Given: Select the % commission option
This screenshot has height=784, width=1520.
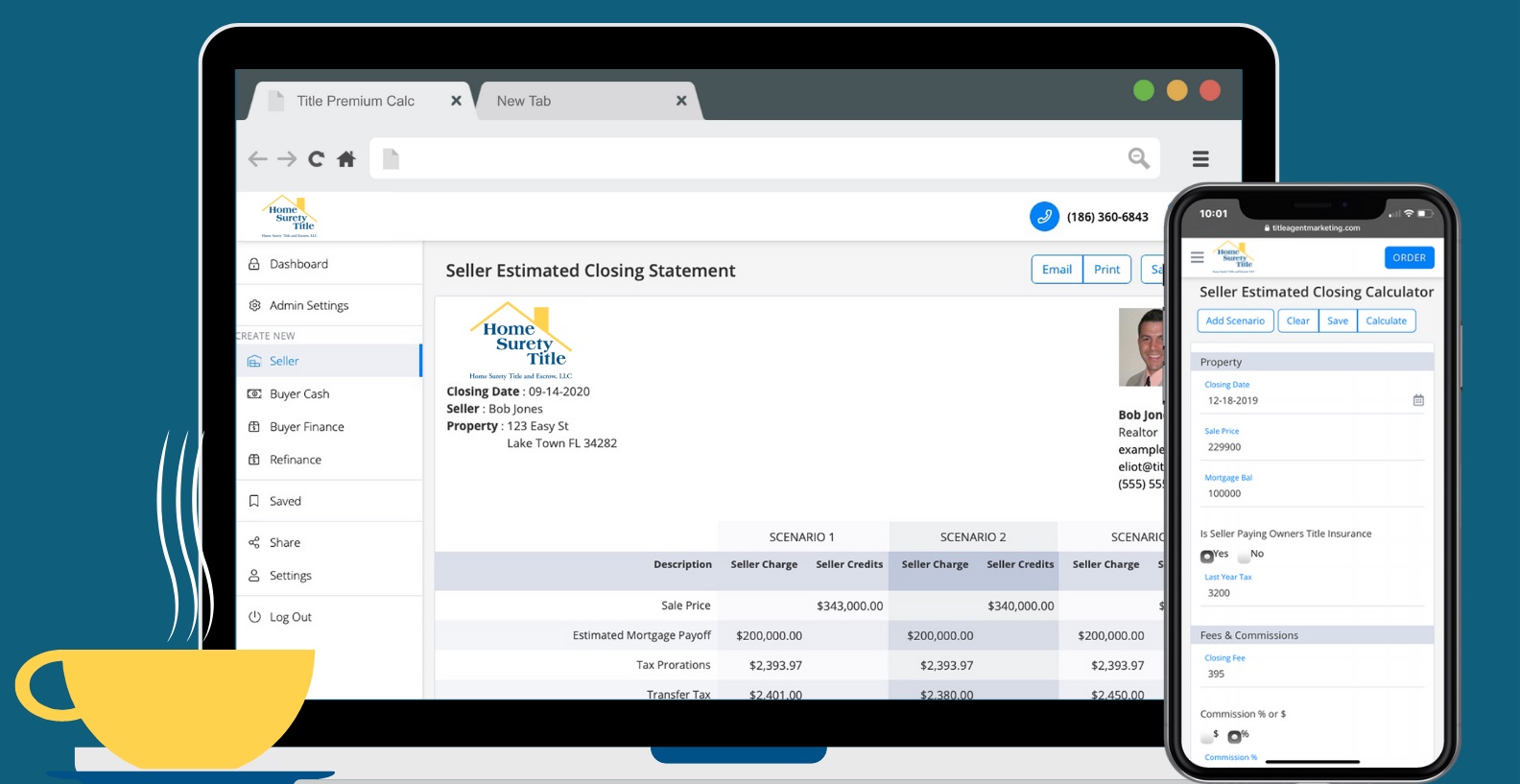Looking at the screenshot, I should coord(1234,736).
